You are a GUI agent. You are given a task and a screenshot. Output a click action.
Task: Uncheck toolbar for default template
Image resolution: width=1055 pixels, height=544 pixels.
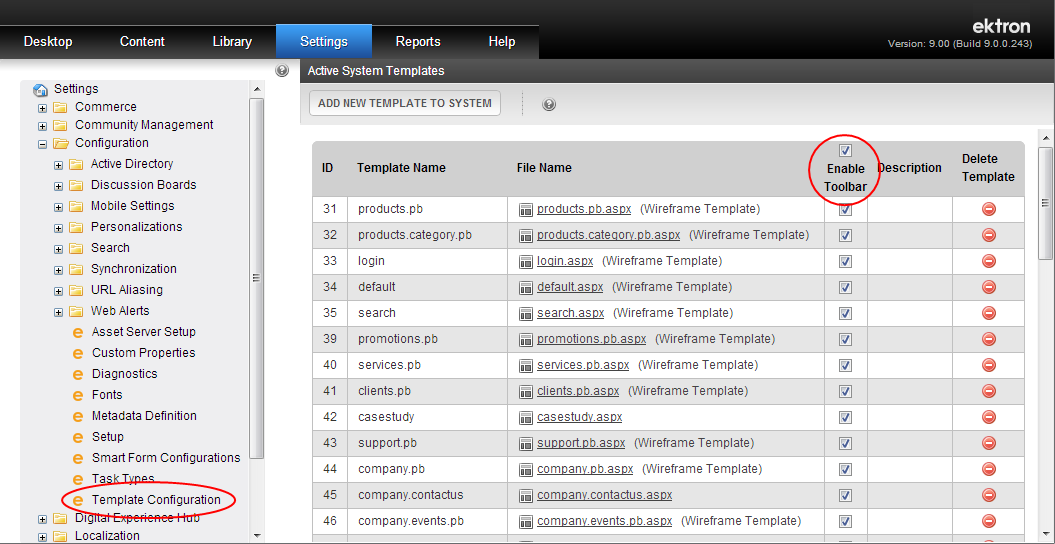846,287
